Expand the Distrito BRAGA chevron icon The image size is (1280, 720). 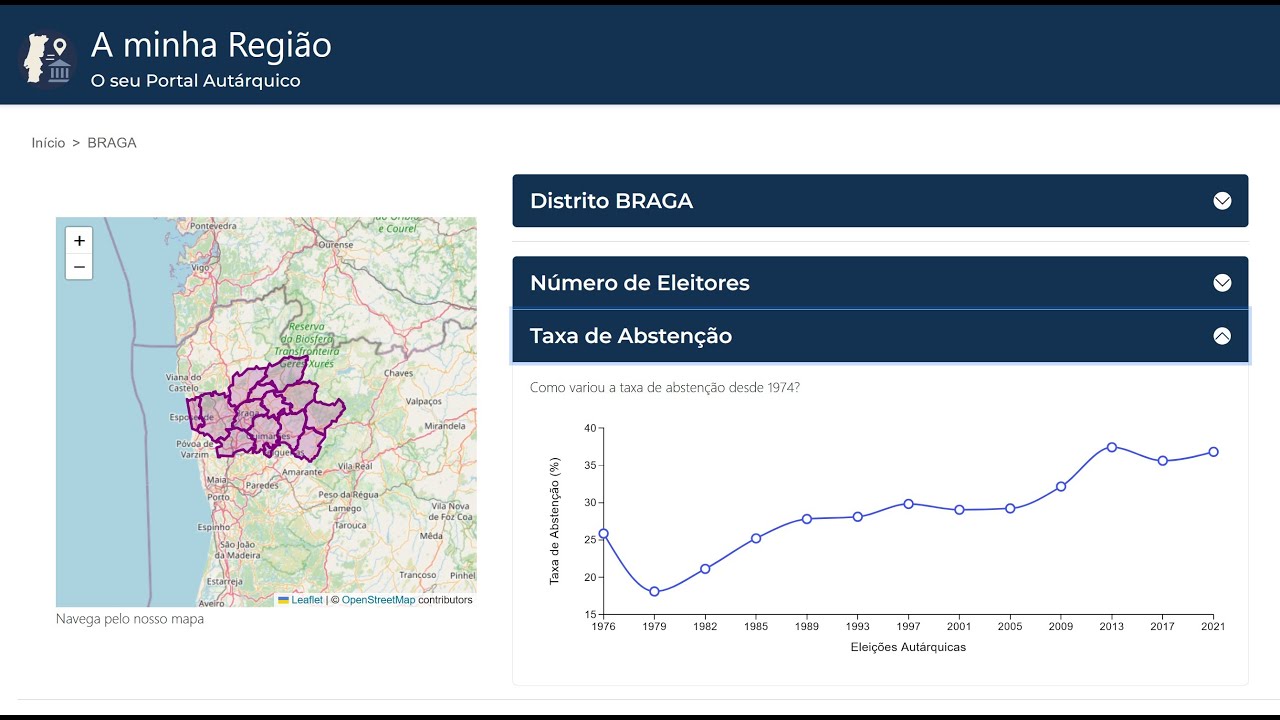point(1222,201)
